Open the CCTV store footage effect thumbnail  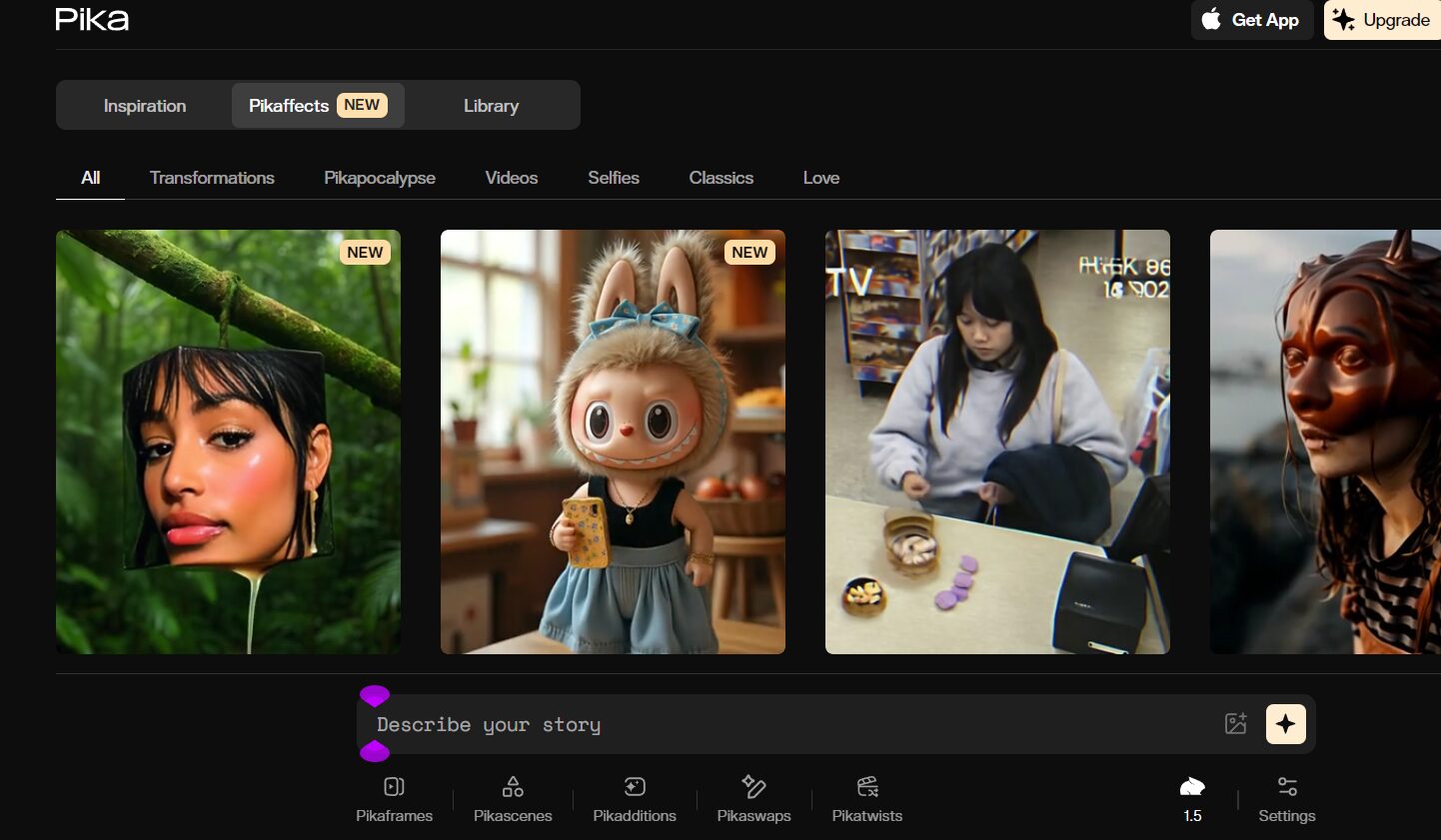point(997,442)
